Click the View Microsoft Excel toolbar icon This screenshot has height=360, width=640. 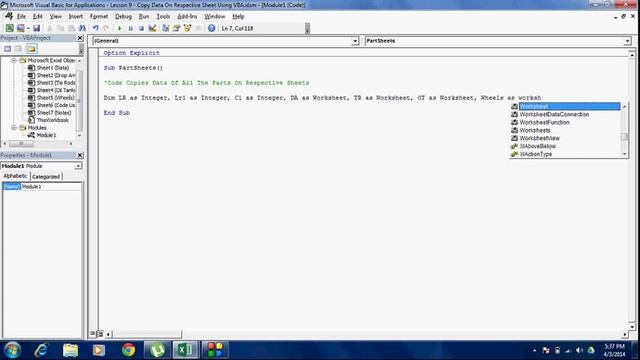click(9, 28)
